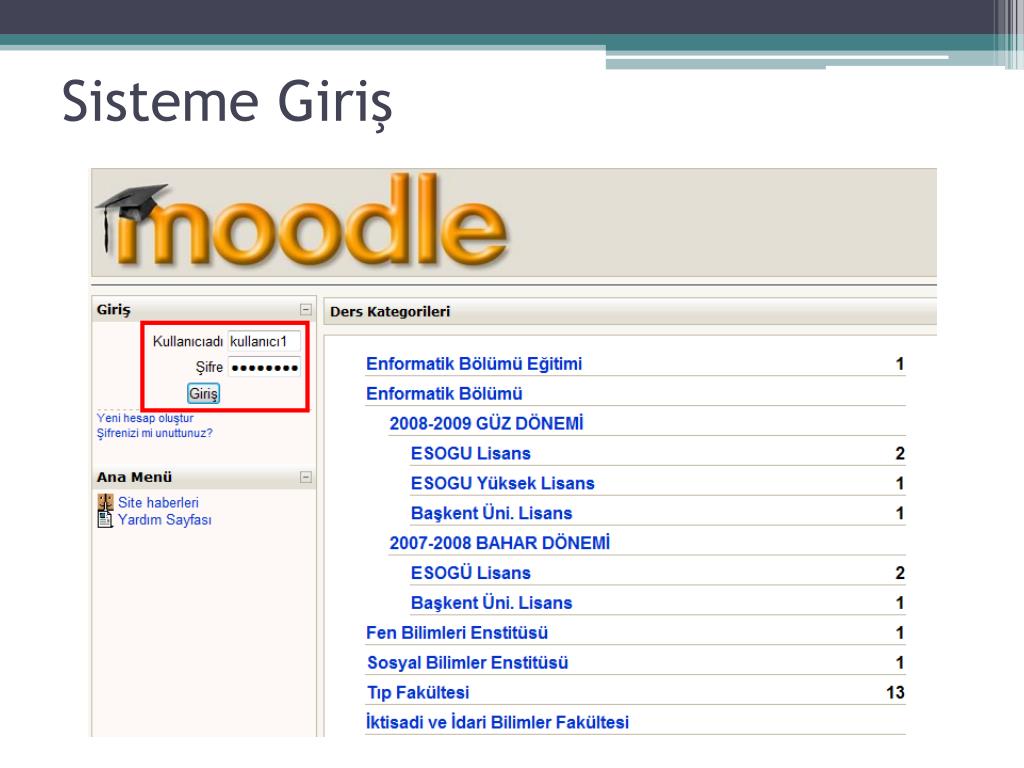Open Enformatik Bölümü category

(444, 394)
